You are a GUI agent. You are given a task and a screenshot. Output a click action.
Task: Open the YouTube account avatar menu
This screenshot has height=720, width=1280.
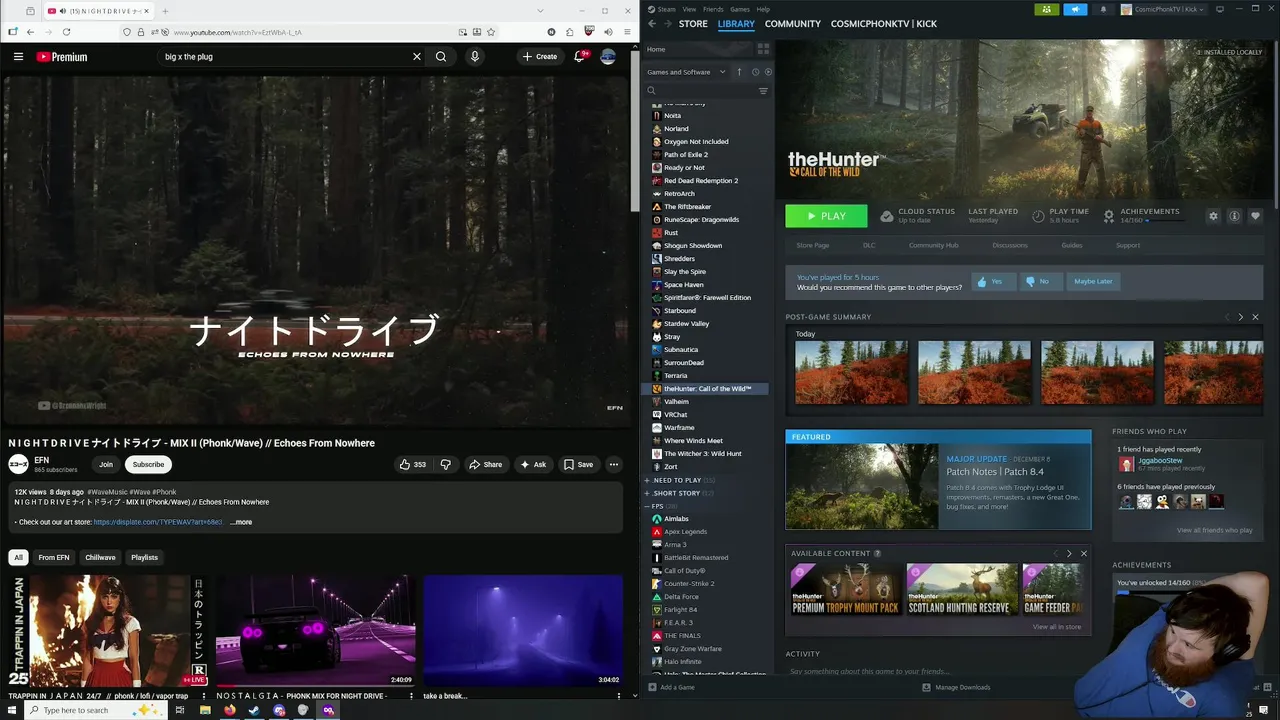(x=608, y=57)
